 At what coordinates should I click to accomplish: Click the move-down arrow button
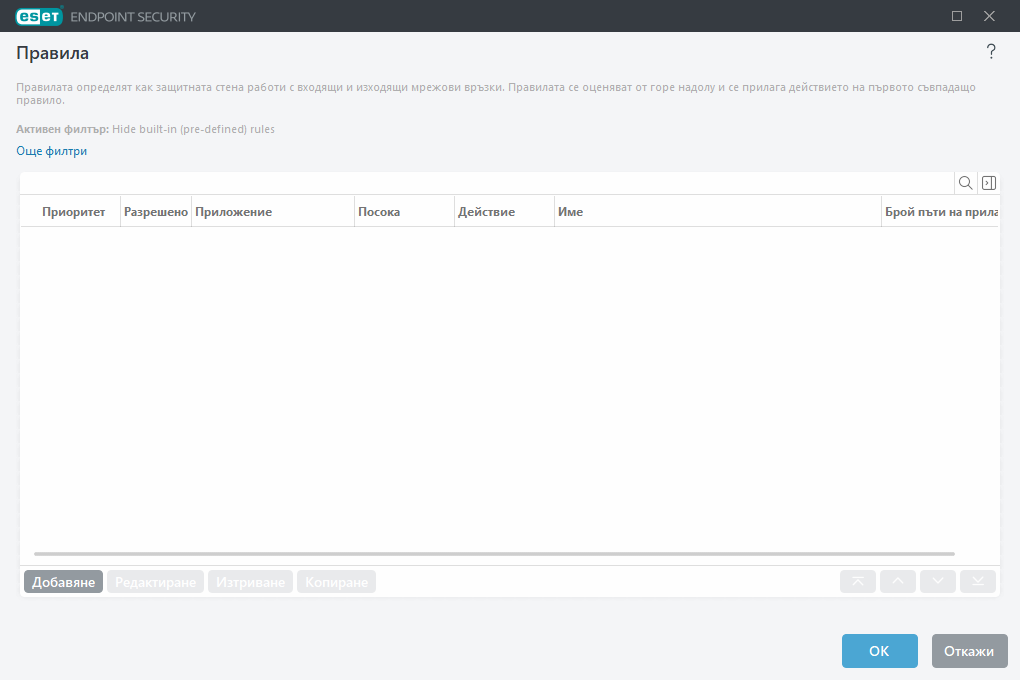pyautogui.click(x=938, y=582)
